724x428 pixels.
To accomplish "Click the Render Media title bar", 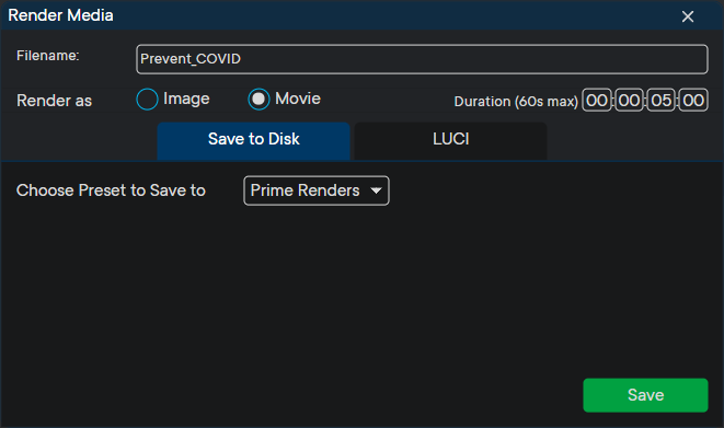I will coord(300,15).
